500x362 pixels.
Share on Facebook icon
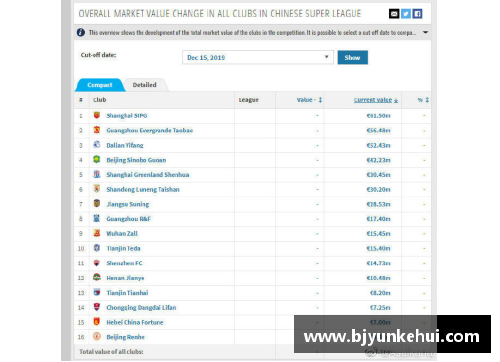tap(417, 14)
